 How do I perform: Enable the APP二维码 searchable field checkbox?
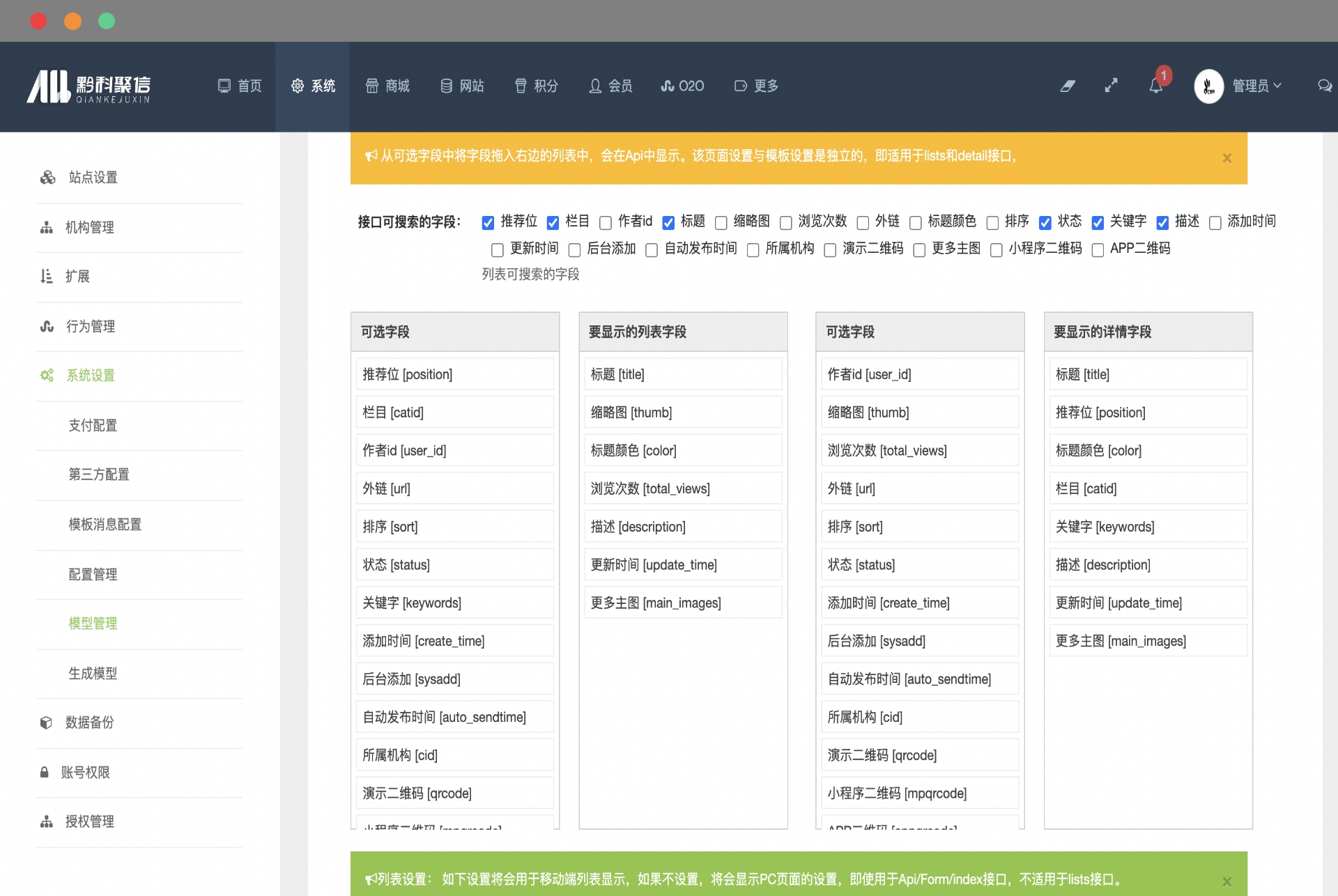click(x=1098, y=249)
